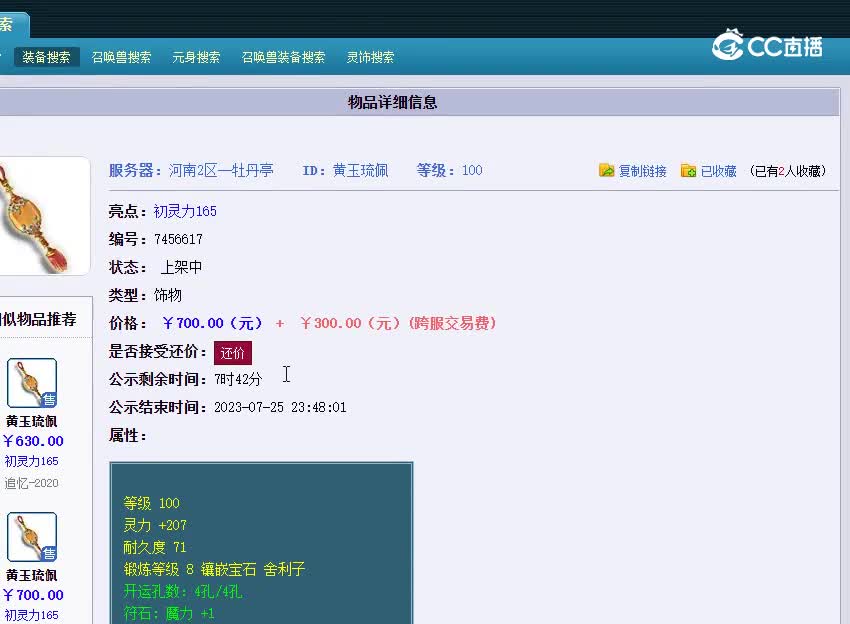Screen dimensions: 850x624
Task: Click the 已有2人收藏 count text
Action: click(x=788, y=171)
